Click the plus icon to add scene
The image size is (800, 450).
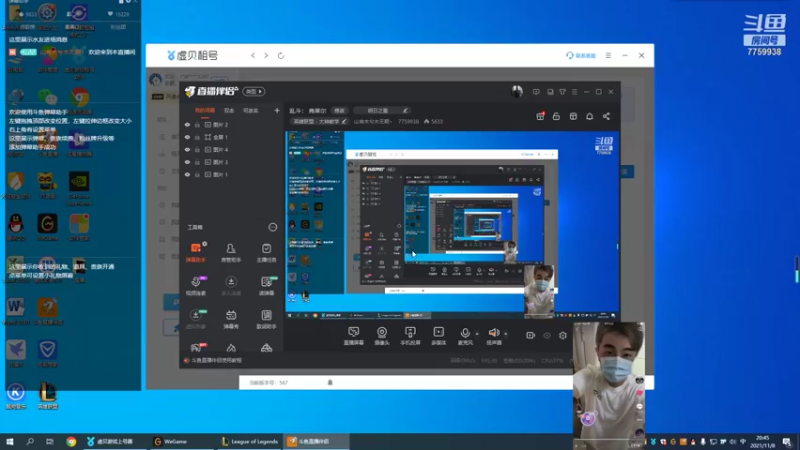tap(277, 110)
